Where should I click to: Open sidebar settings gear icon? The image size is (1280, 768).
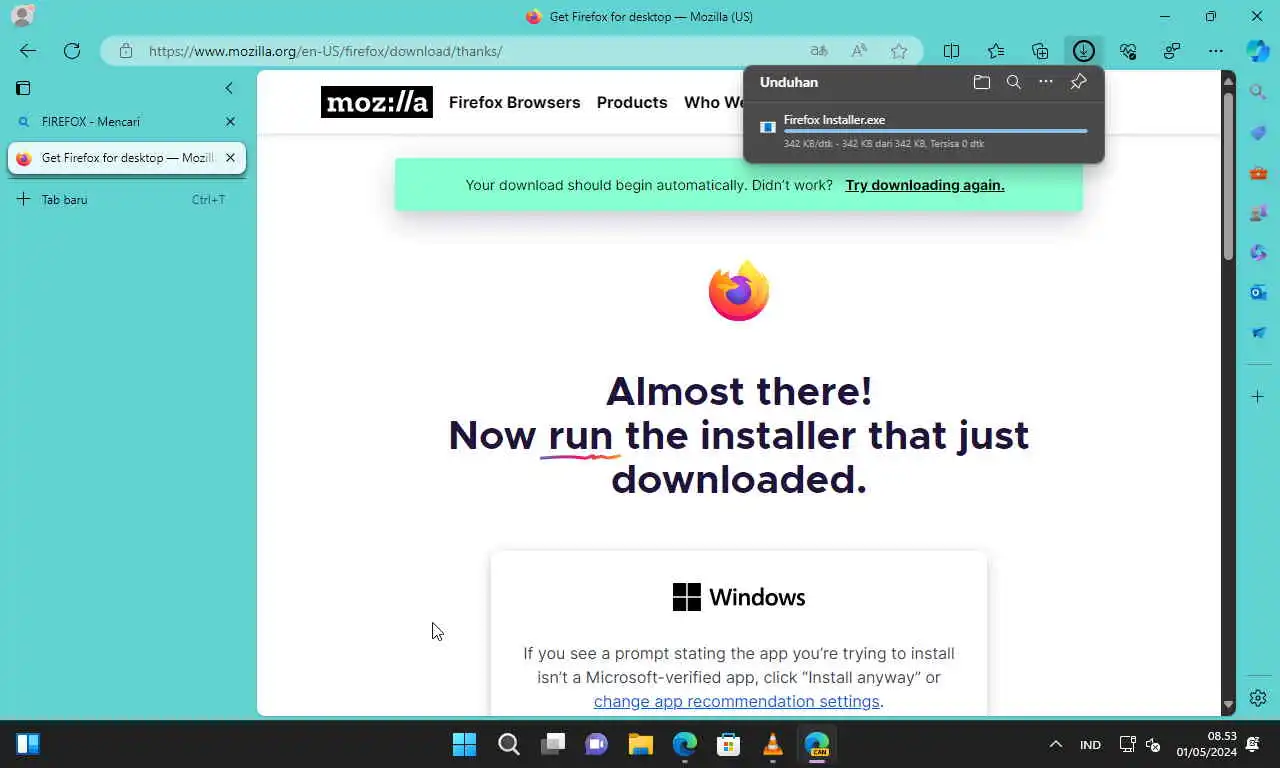1258,698
